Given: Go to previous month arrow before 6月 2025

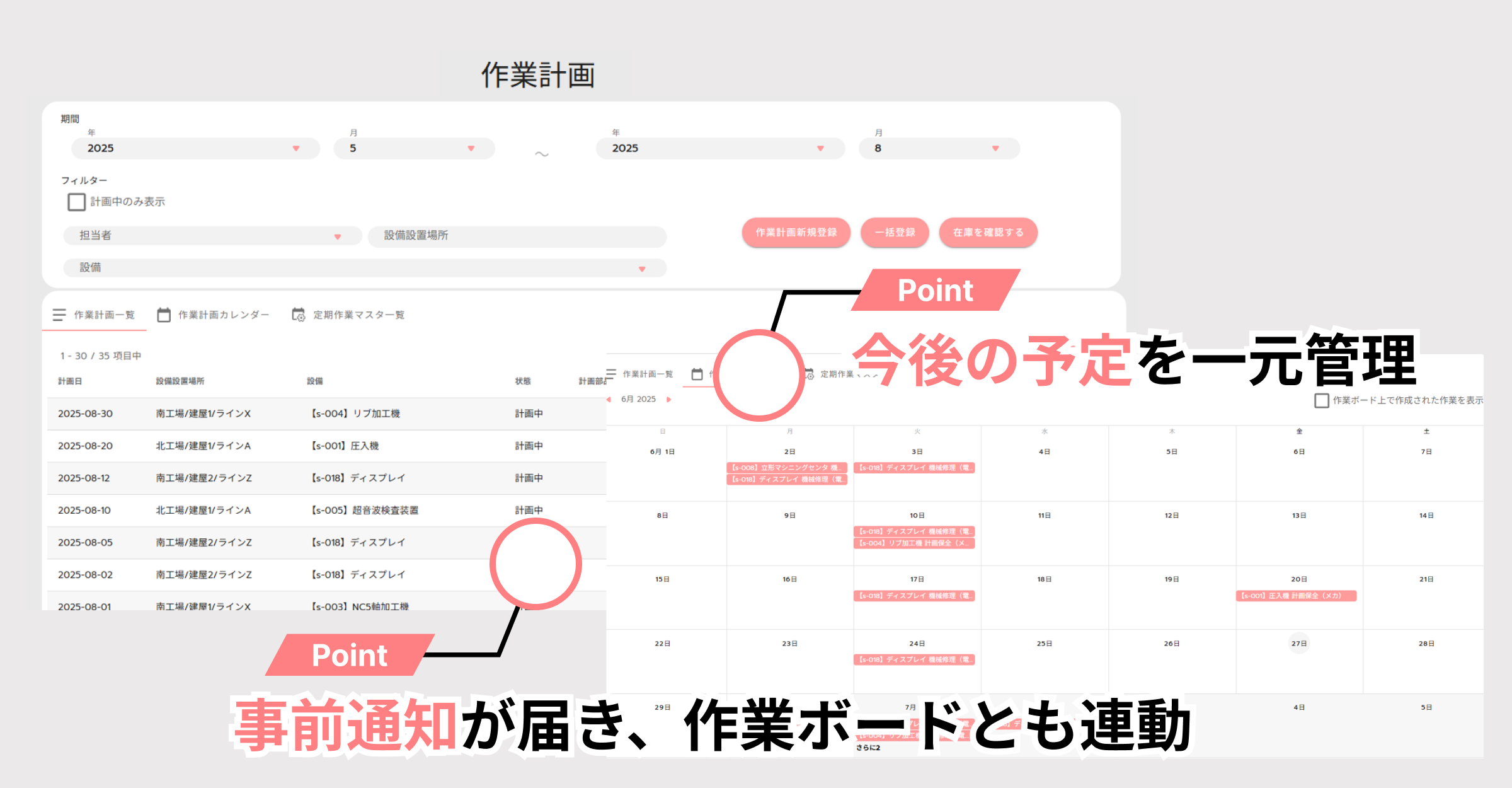Looking at the screenshot, I should tap(609, 399).
